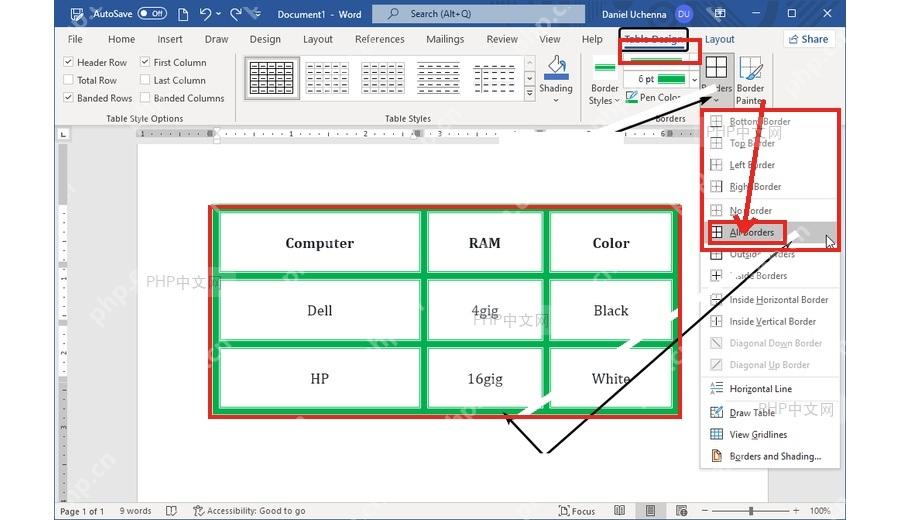Open the Shading dropdown arrow
The width and height of the screenshot is (900, 520).
coord(556,100)
